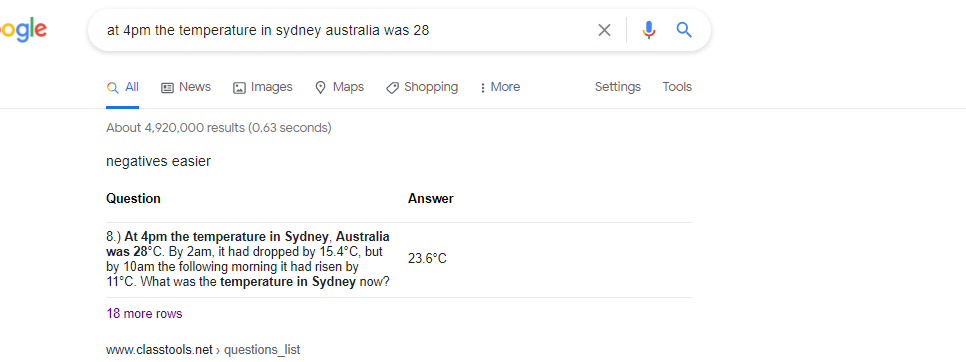Viewport: 966px width, 362px height.
Task: Click the News tab newspaper icon
Action: coord(168,87)
